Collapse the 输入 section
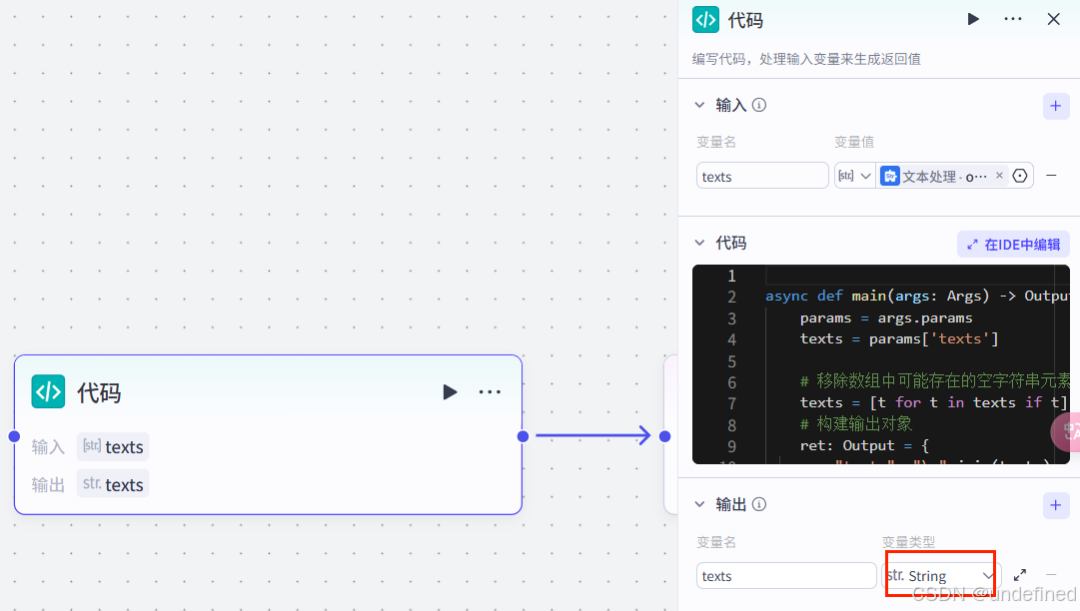The width and height of the screenshot is (1080, 611). coord(700,105)
